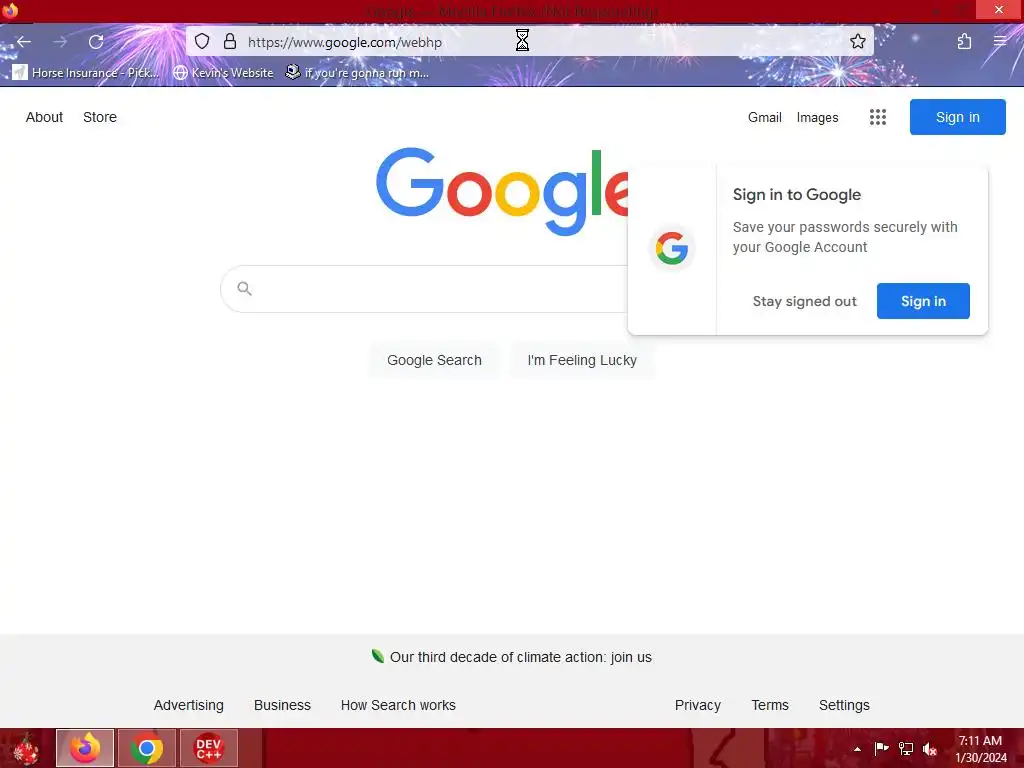Open Gmail link
1024x768 pixels.
point(765,117)
